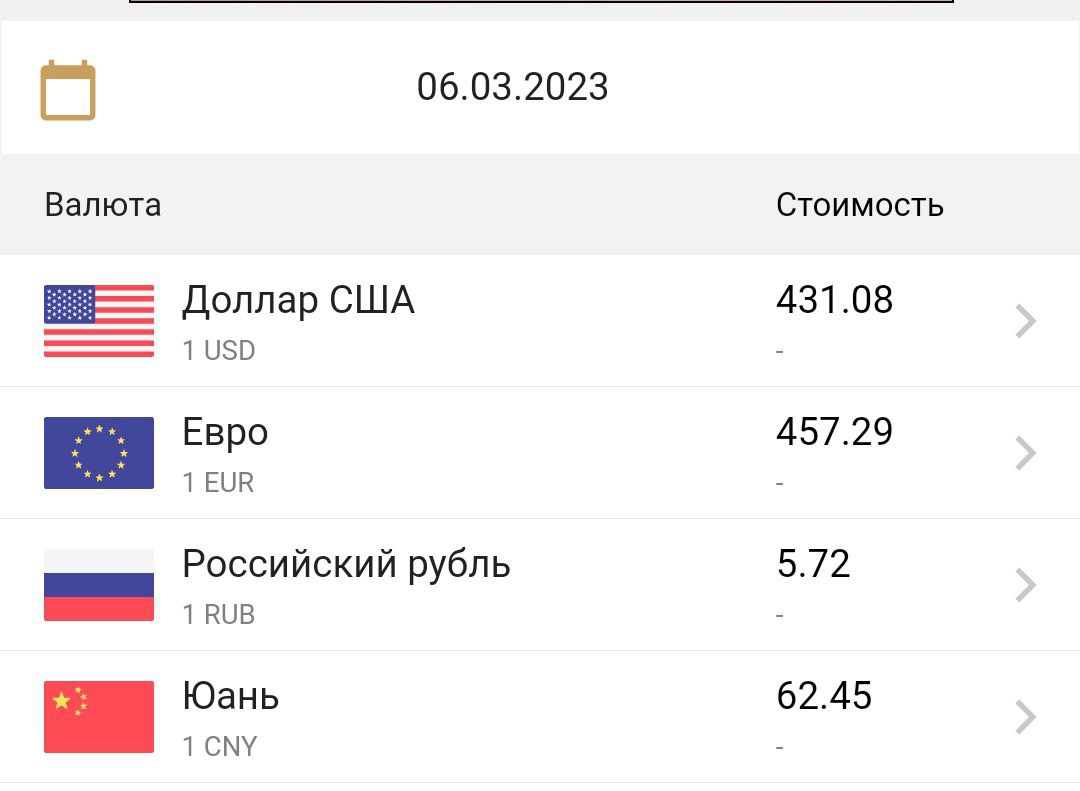Viewport: 1080px width, 791px height.
Task: Click the European Union flag icon
Action: [99, 453]
